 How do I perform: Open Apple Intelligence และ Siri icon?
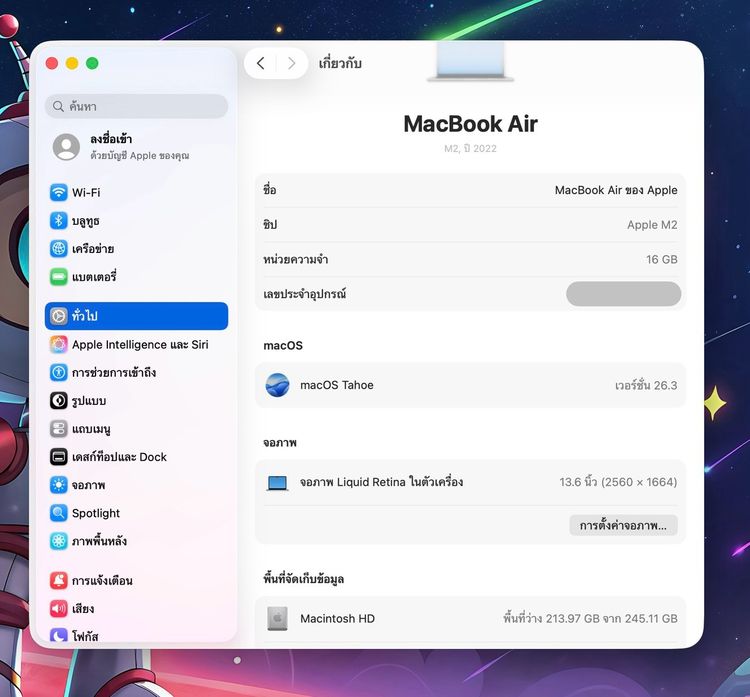pos(59,344)
